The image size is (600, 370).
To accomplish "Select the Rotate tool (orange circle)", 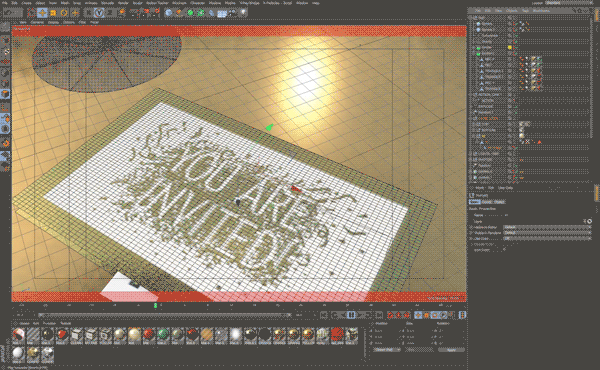I will pyautogui.click(x=64, y=13).
